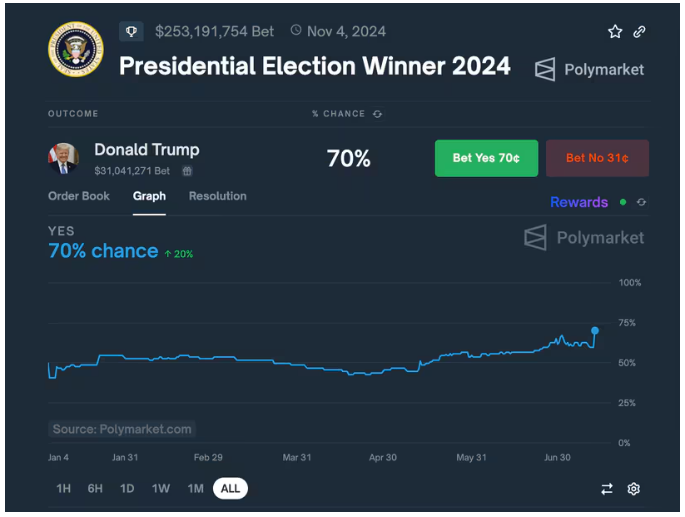The image size is (685, 517).
Task: Click the presidential seal image
Action: pyautogui.click(x=75, y=48)
